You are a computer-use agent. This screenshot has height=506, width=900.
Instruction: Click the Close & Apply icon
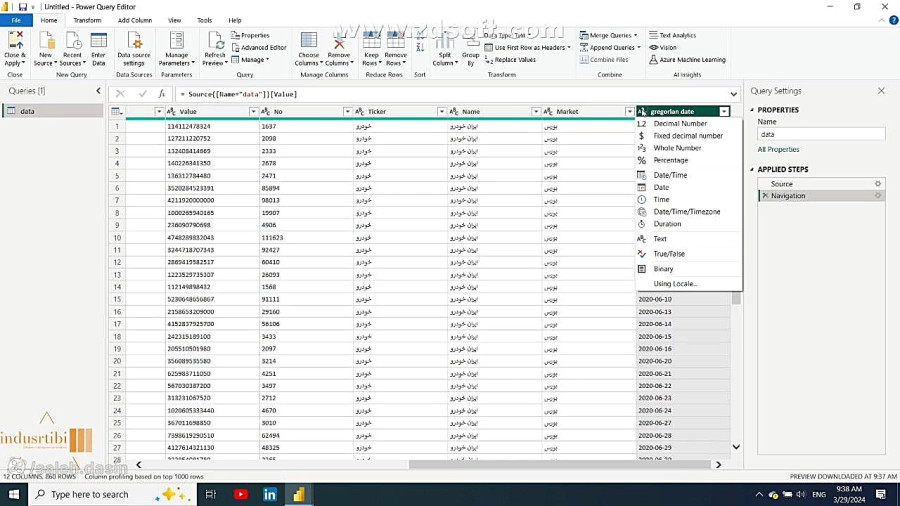click(15, 49)
